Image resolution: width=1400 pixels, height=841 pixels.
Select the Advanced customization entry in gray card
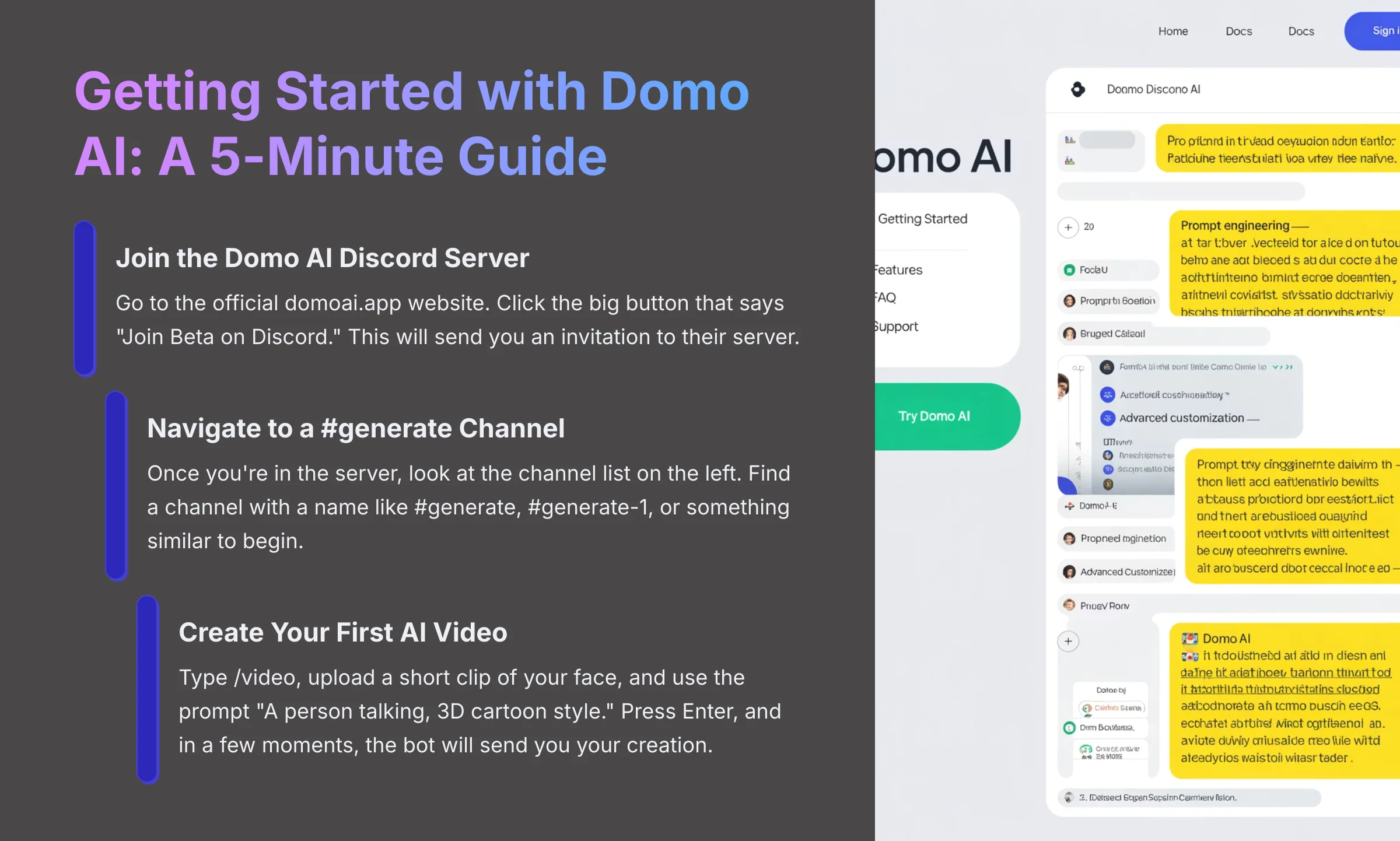click(x=1181, y=418)
